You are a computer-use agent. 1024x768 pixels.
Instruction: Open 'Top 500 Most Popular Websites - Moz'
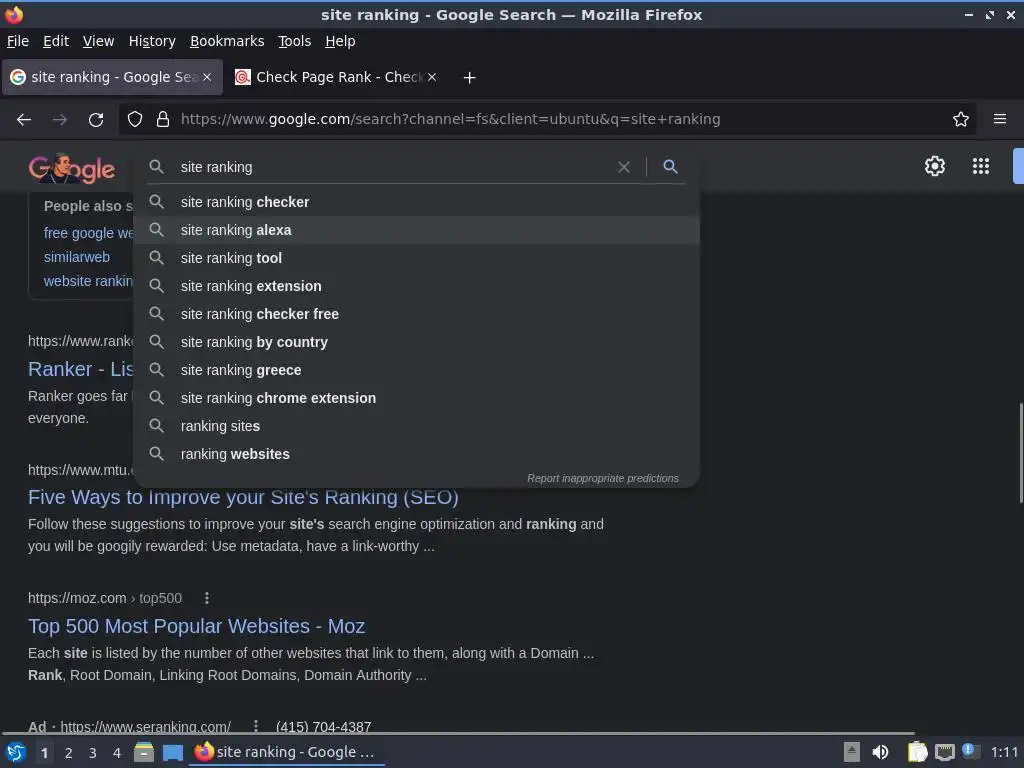click(197, 626)
